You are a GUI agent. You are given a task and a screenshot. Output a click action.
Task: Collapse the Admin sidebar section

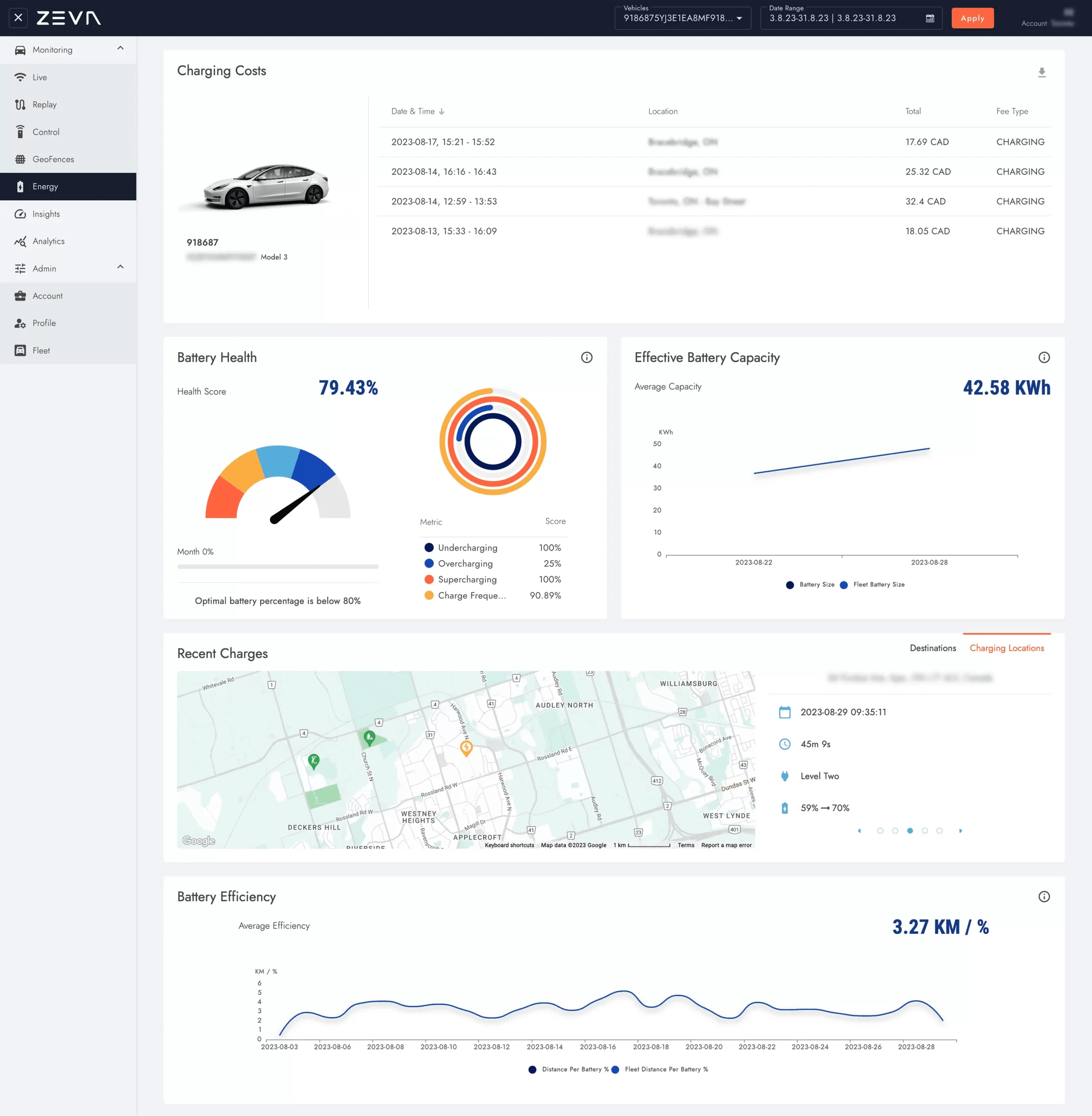(120, 267)
